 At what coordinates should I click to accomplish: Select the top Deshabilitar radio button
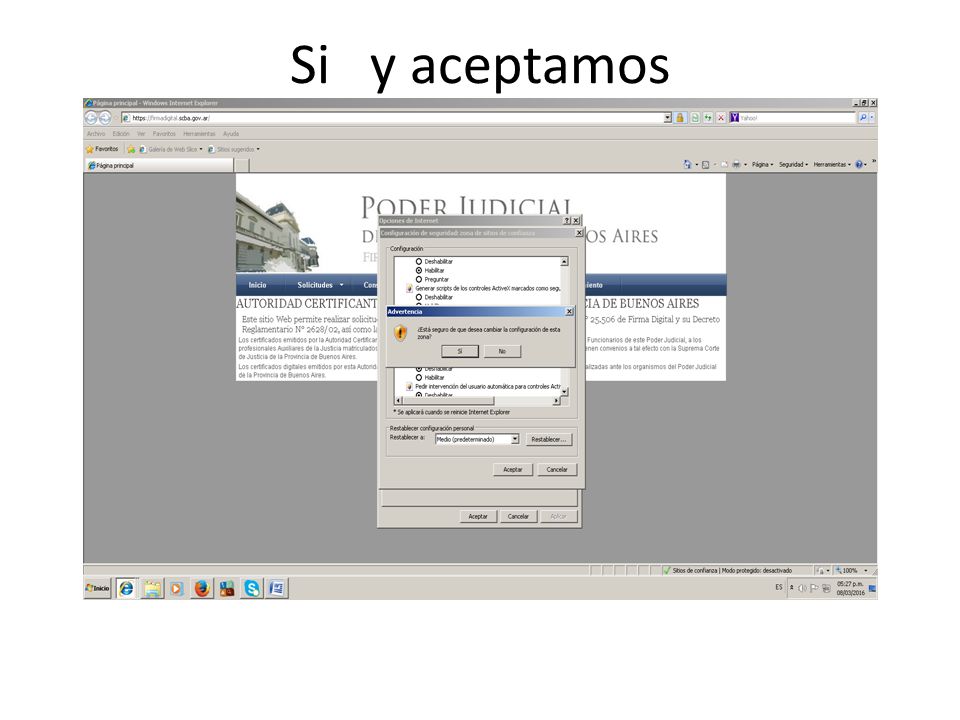point(419,261)
